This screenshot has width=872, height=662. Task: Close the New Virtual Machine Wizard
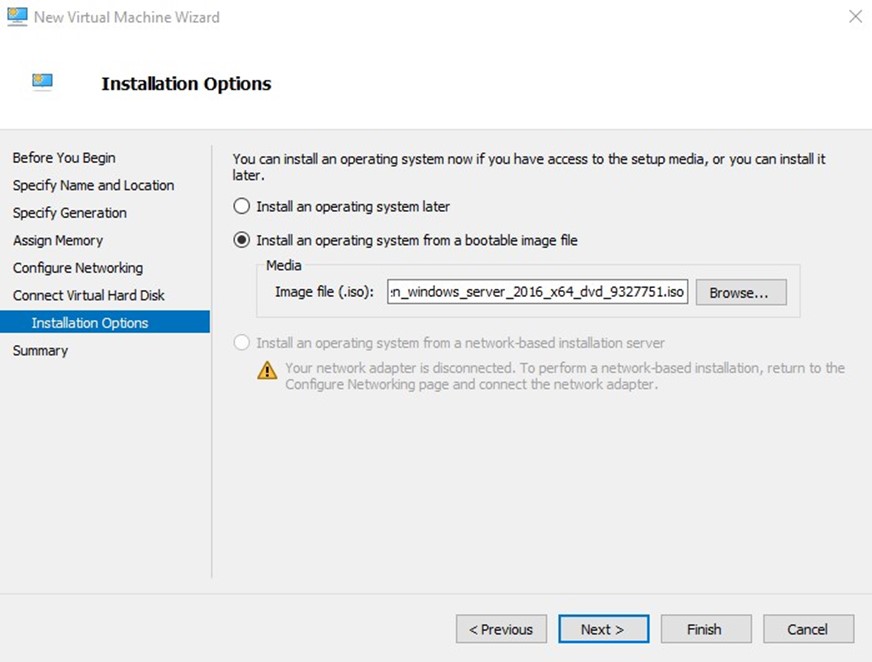[x=854, y=16]
